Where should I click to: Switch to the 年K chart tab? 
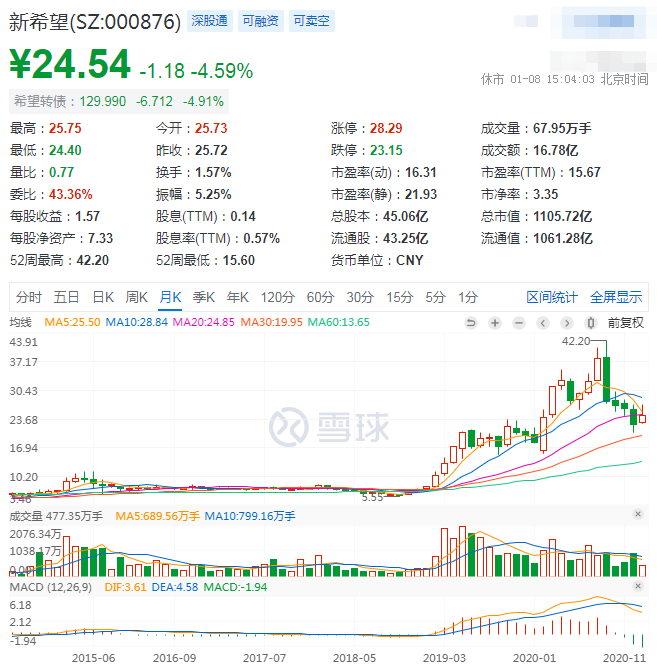237,297
